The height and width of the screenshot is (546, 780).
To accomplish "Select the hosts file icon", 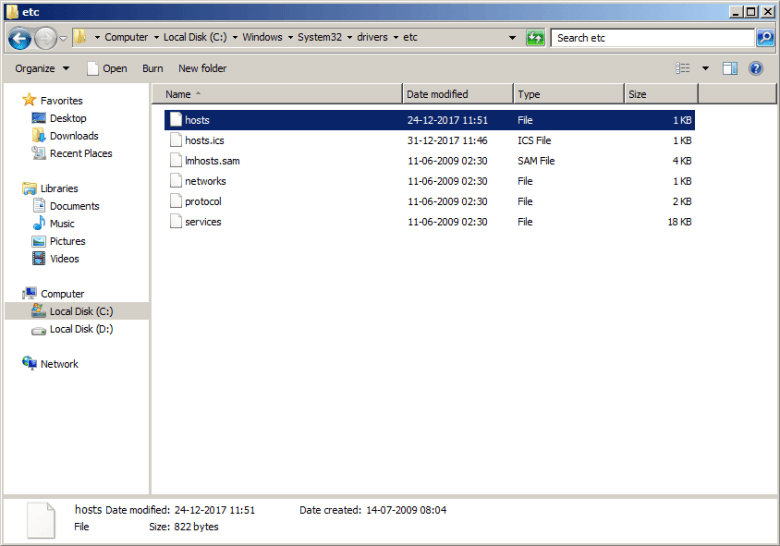I will (176, 120).
